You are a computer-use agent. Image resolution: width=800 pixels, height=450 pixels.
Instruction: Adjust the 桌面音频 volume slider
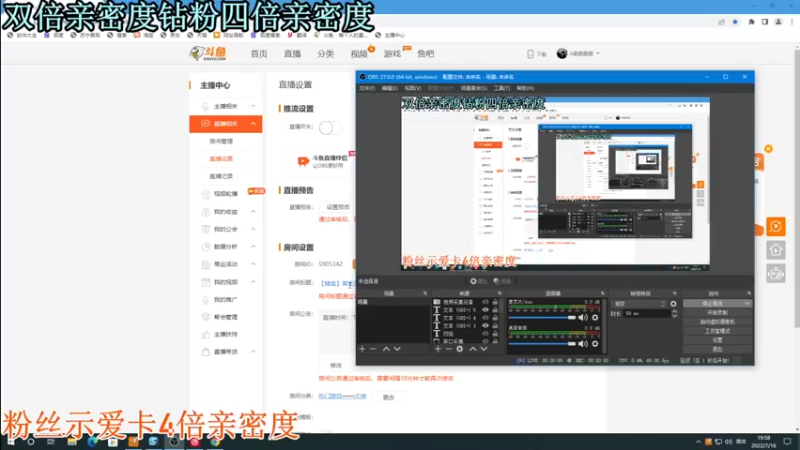pyautogui.click(x=542, y=344)
